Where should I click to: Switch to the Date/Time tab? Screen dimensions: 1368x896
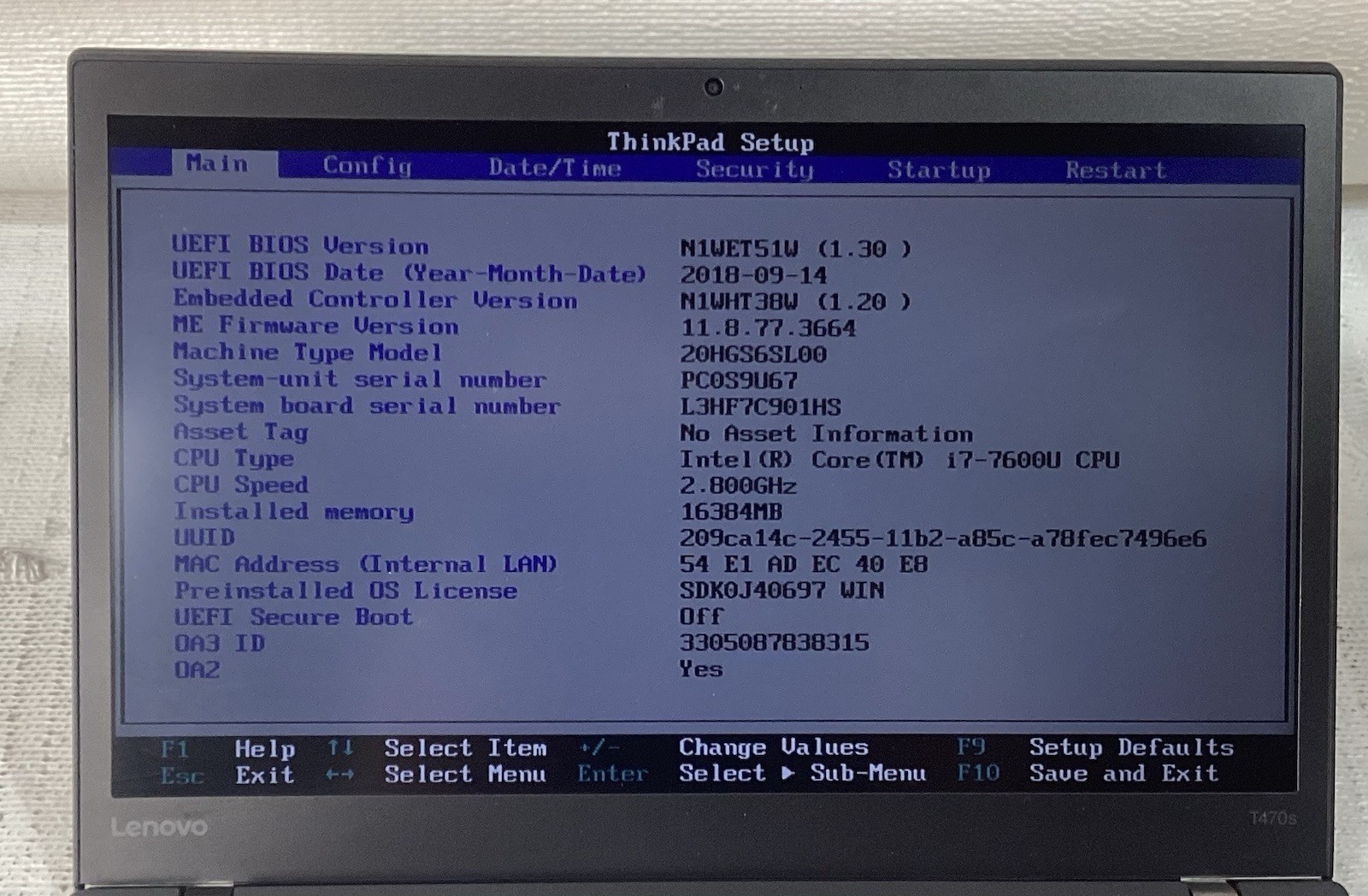point(555,168)
